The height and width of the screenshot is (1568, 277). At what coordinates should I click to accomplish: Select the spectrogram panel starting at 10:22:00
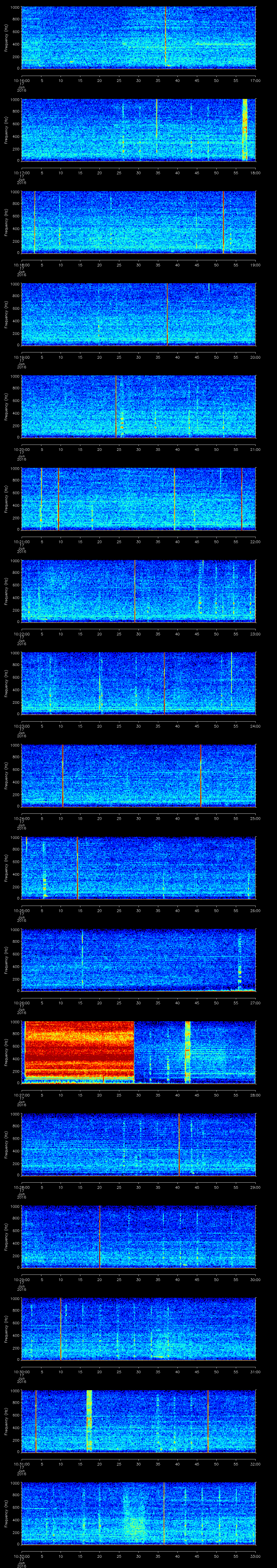point(138,591)
